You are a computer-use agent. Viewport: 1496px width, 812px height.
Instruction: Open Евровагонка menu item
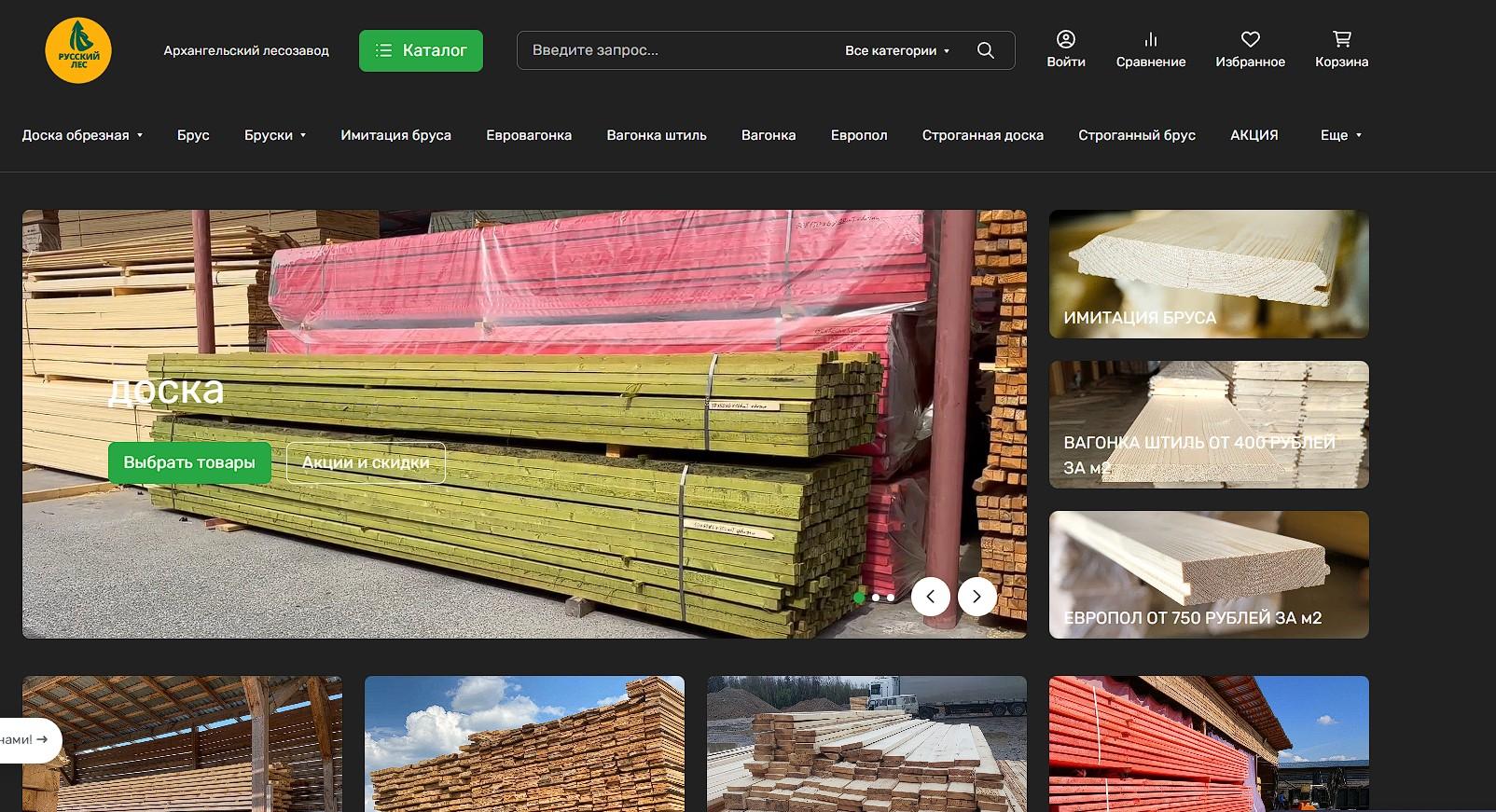pyautogui.click(x=529, y=135)
